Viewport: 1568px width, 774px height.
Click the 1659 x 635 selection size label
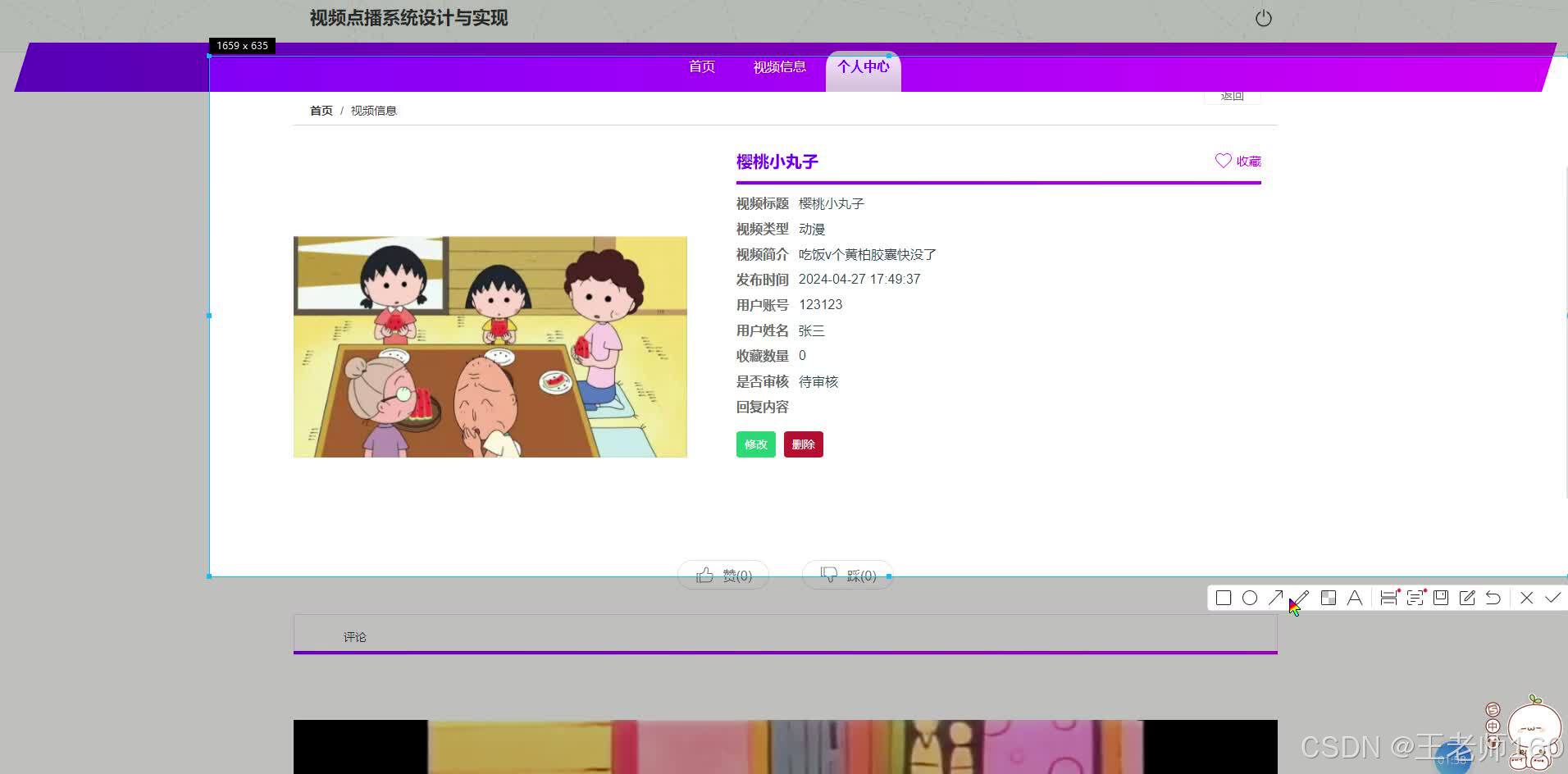[243, 46]
